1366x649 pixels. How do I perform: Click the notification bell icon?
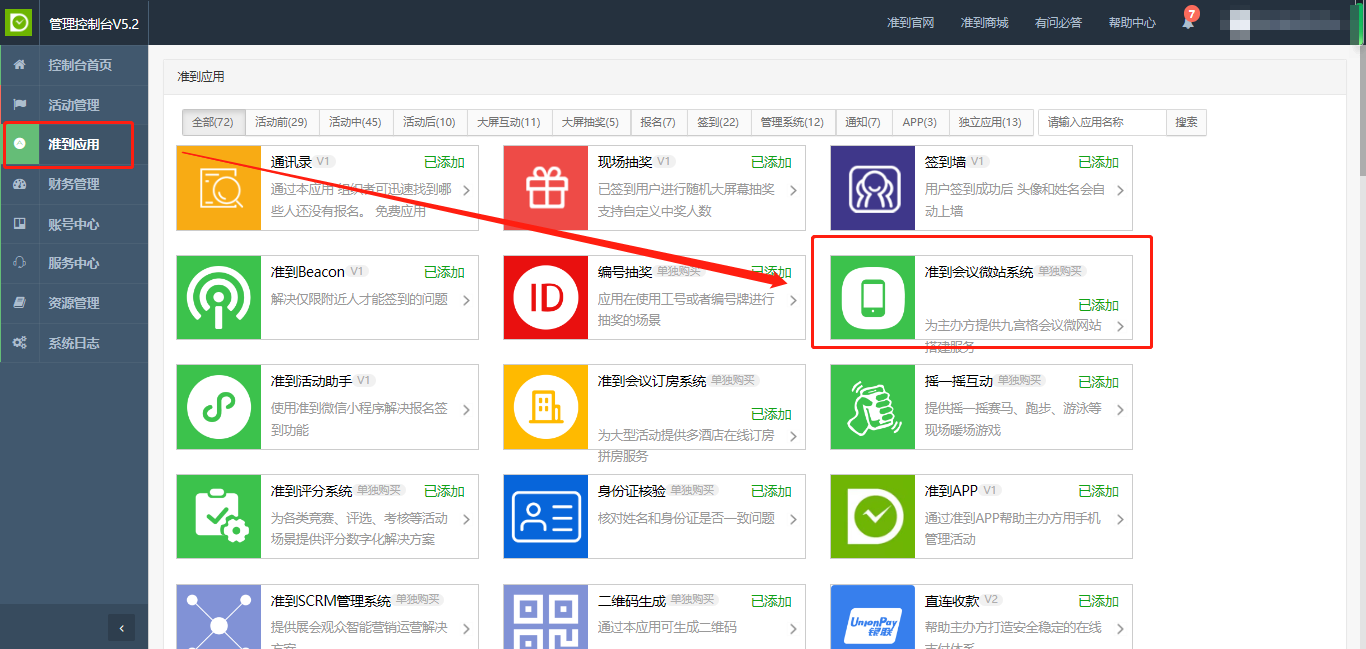click(x=1188, y=22)
